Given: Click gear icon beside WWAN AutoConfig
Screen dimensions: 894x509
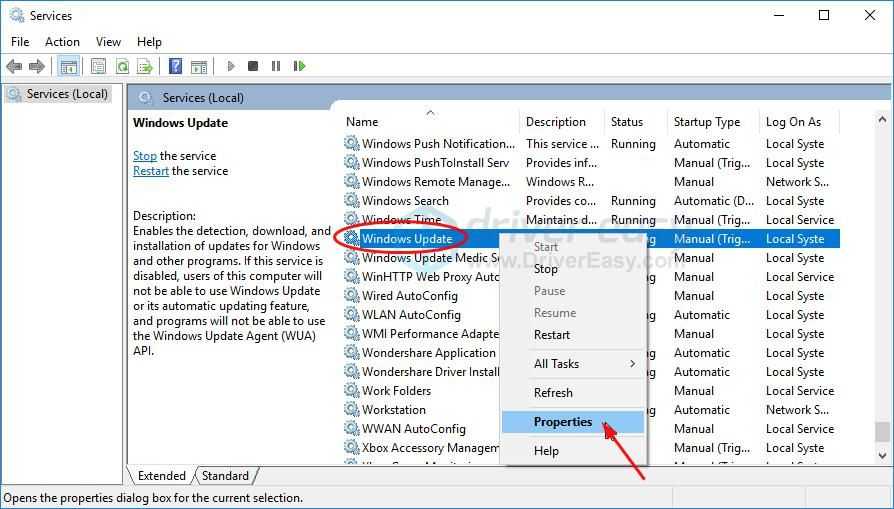Looking at the screenshot, I should pyautogui.click(x=351, y=428).
